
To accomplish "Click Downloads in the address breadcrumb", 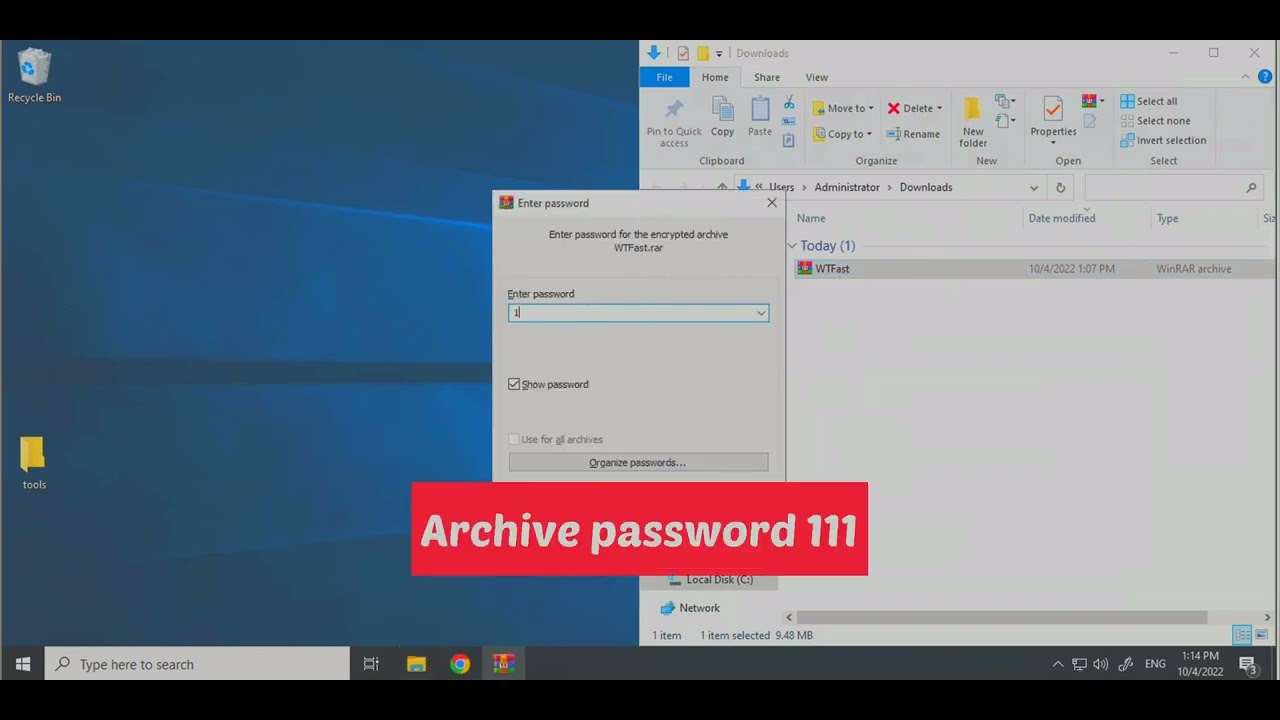I will click(x=926, y=187).
